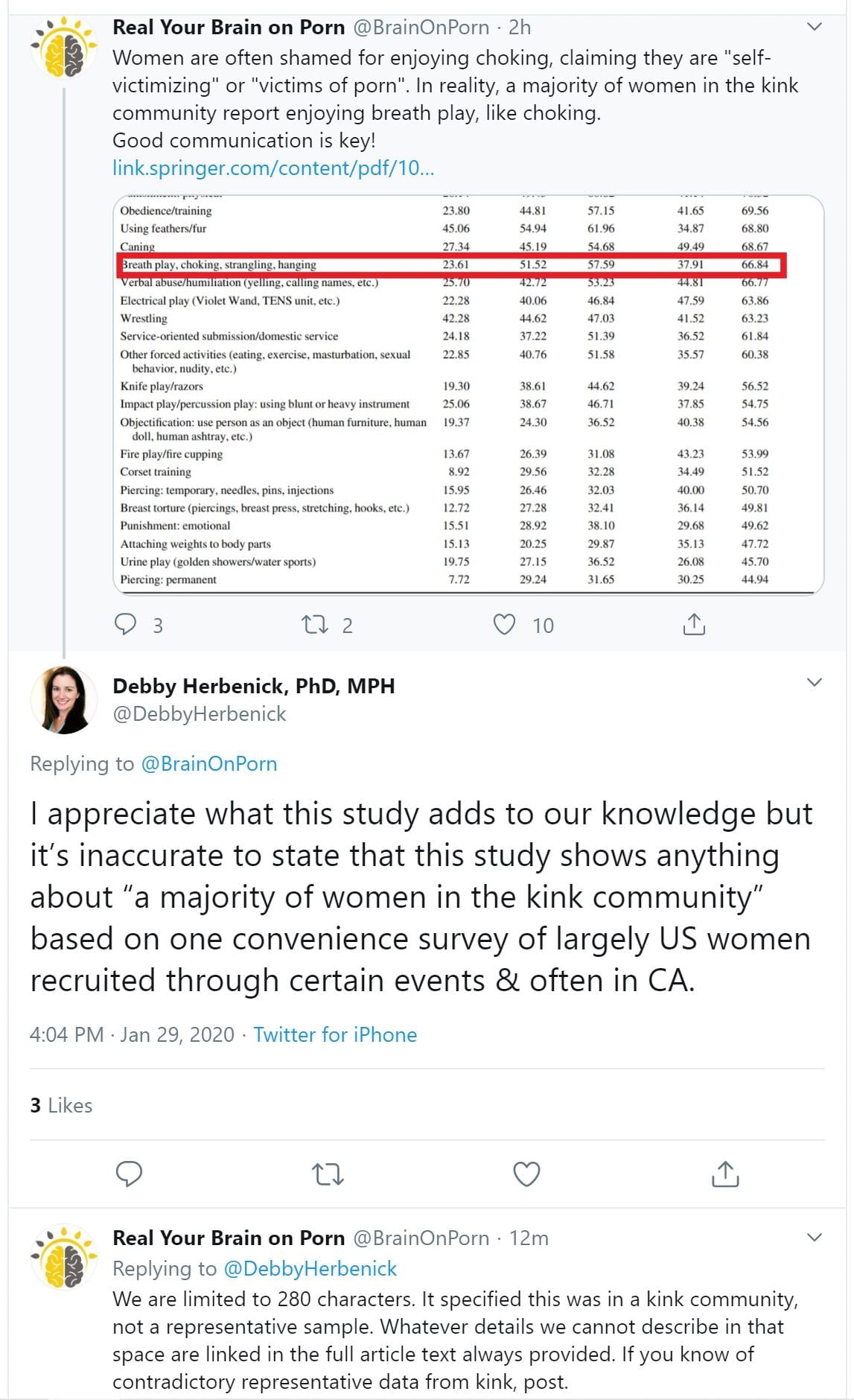The width and height of the screenshot is (854, 1400).
Task: Like the first BrainOnPorn tweet
Action: (x=504, y=624)
